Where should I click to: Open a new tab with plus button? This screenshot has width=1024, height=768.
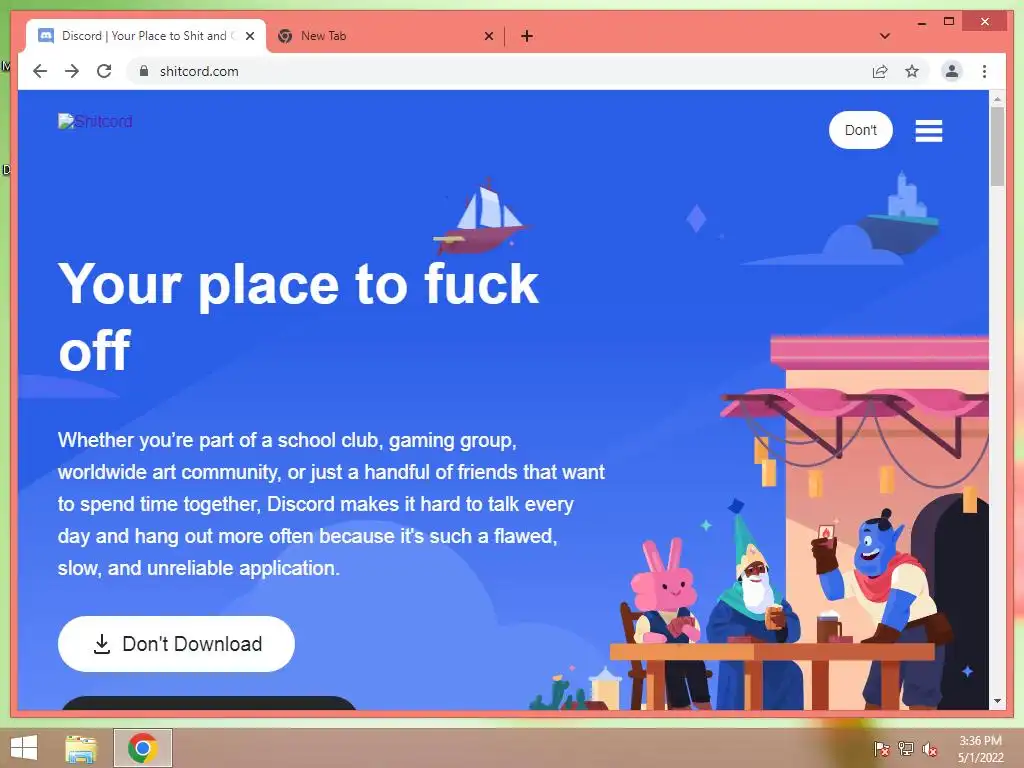click(527, 36)
